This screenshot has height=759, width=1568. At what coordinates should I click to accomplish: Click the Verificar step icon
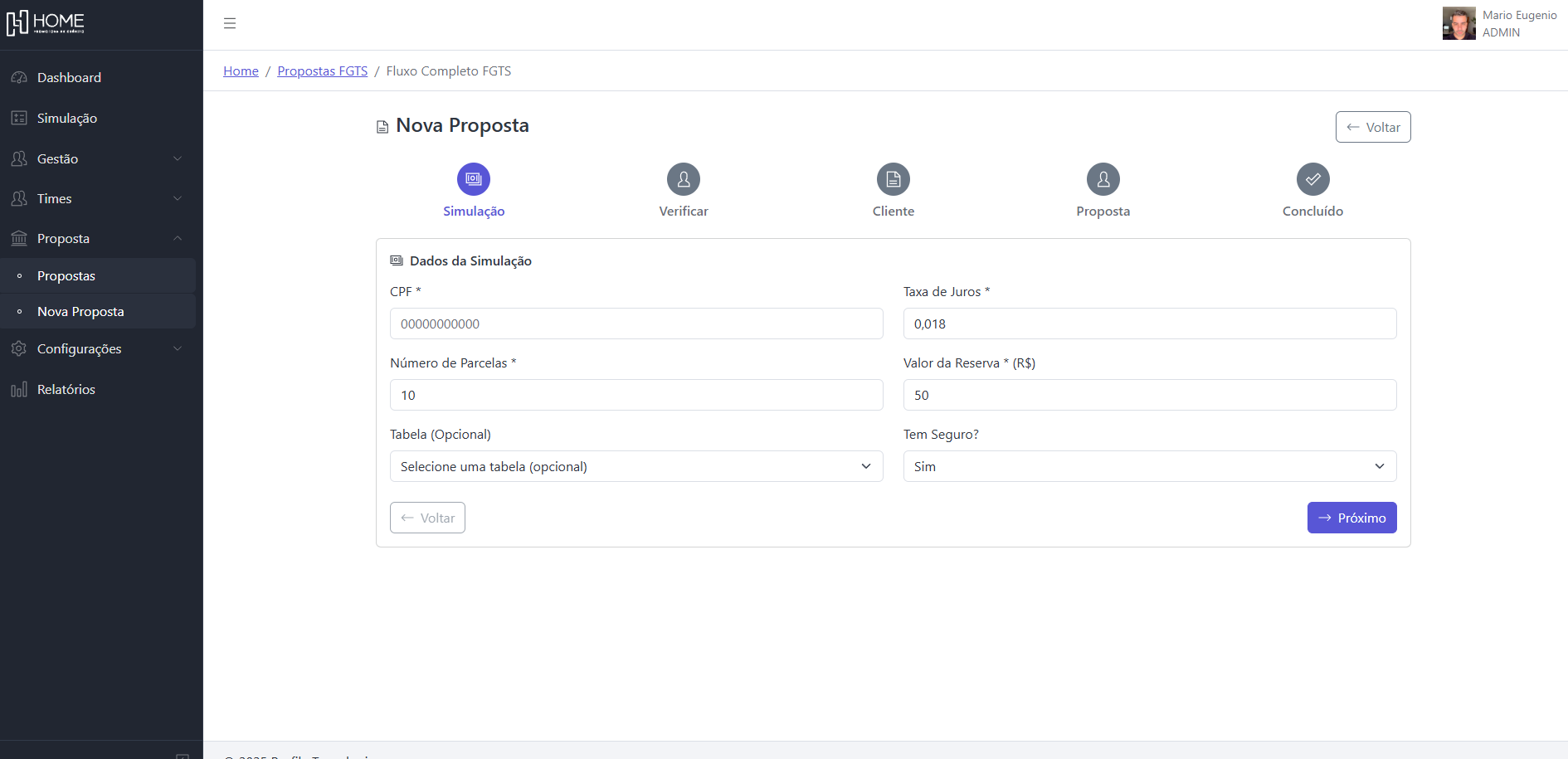pos(684,179)
